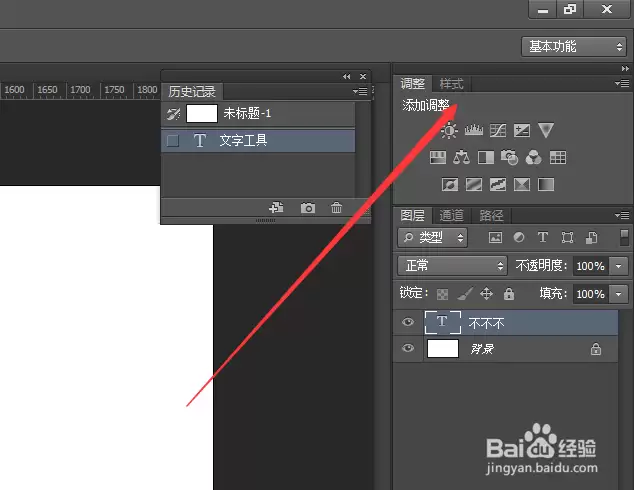Create new snapshot camera icon in history panel

308,208
